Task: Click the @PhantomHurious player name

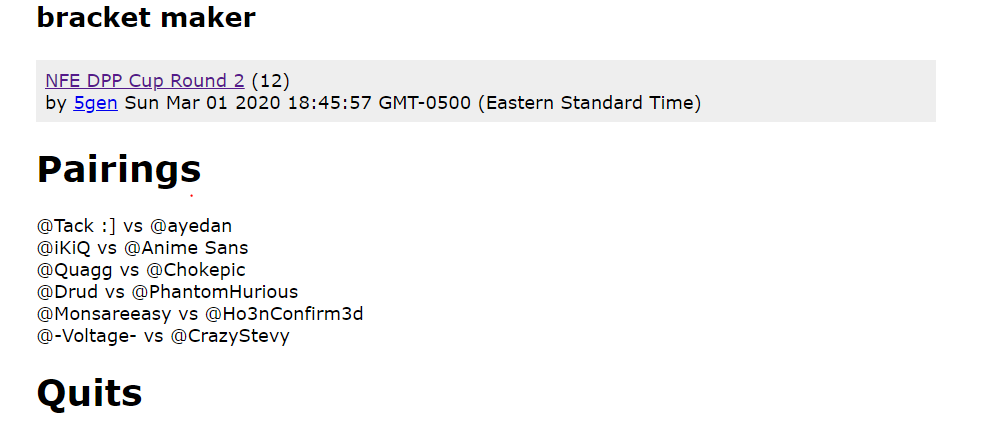Action: tap(215, 292)
